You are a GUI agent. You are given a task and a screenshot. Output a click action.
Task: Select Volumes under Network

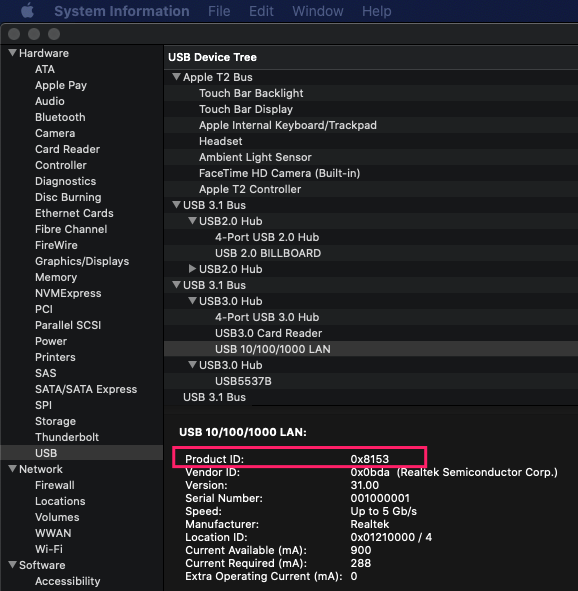57,517
